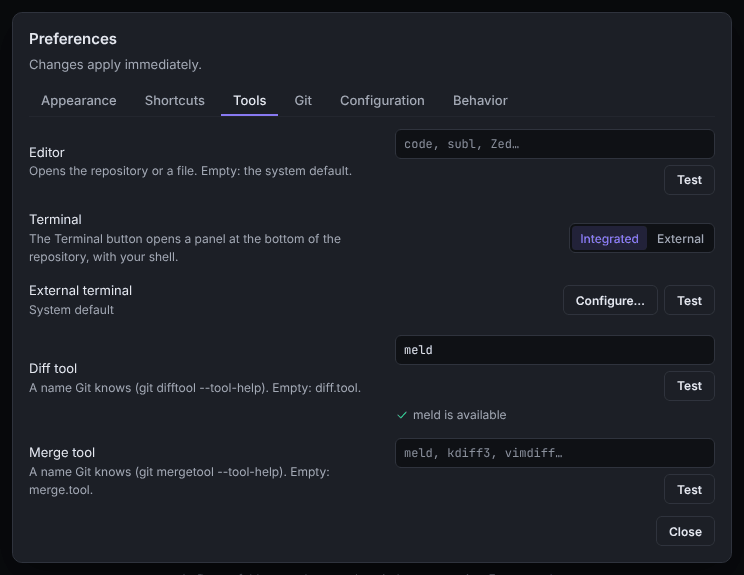This screenshot has height=575, width=744.
Task: Test the Editor setting
Action: [x=689, y=180]
